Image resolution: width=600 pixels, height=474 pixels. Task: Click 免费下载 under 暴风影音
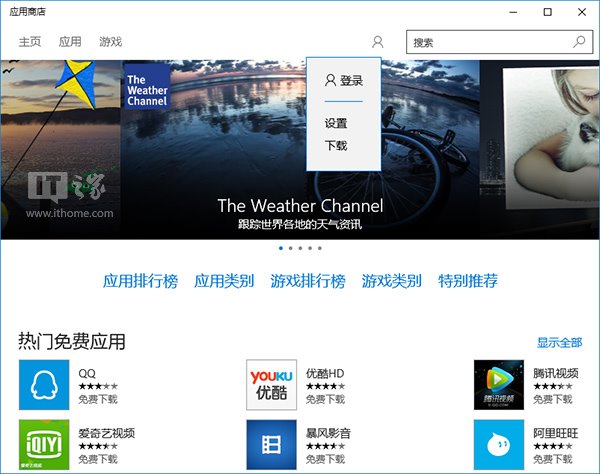325,459
